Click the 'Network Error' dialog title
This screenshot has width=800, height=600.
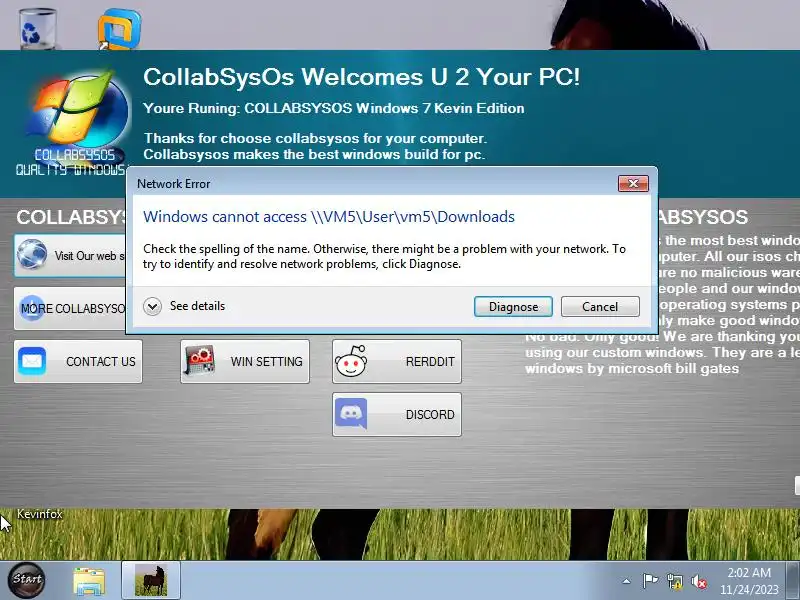173,184
